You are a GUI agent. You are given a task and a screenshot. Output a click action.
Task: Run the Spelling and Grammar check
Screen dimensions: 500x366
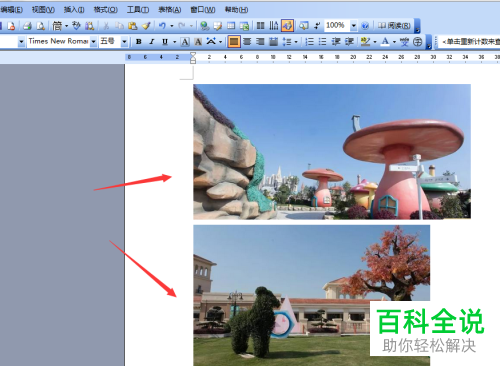click(76, 26)
